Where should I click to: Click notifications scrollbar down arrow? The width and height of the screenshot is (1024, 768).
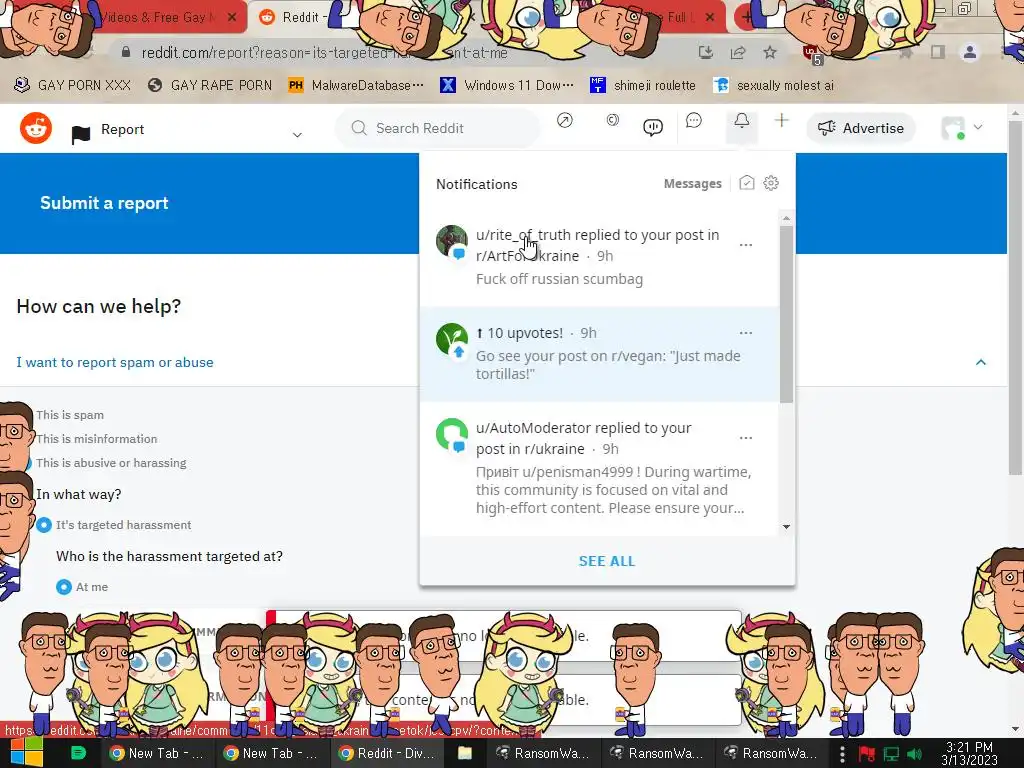(x=786, y=526)
